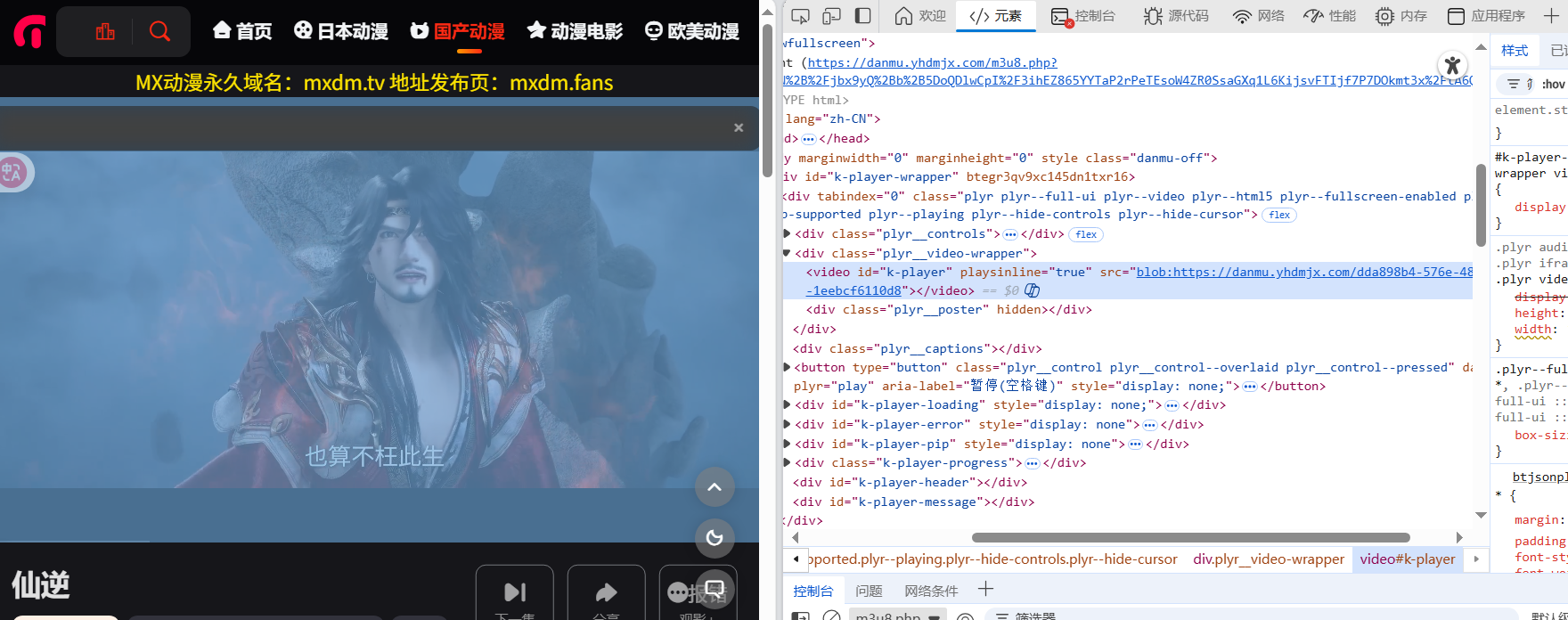Viewport: 1568px width, 620px height.
Task: Open the 控制台 tab in top toolbar
Action: [1082, 16]
